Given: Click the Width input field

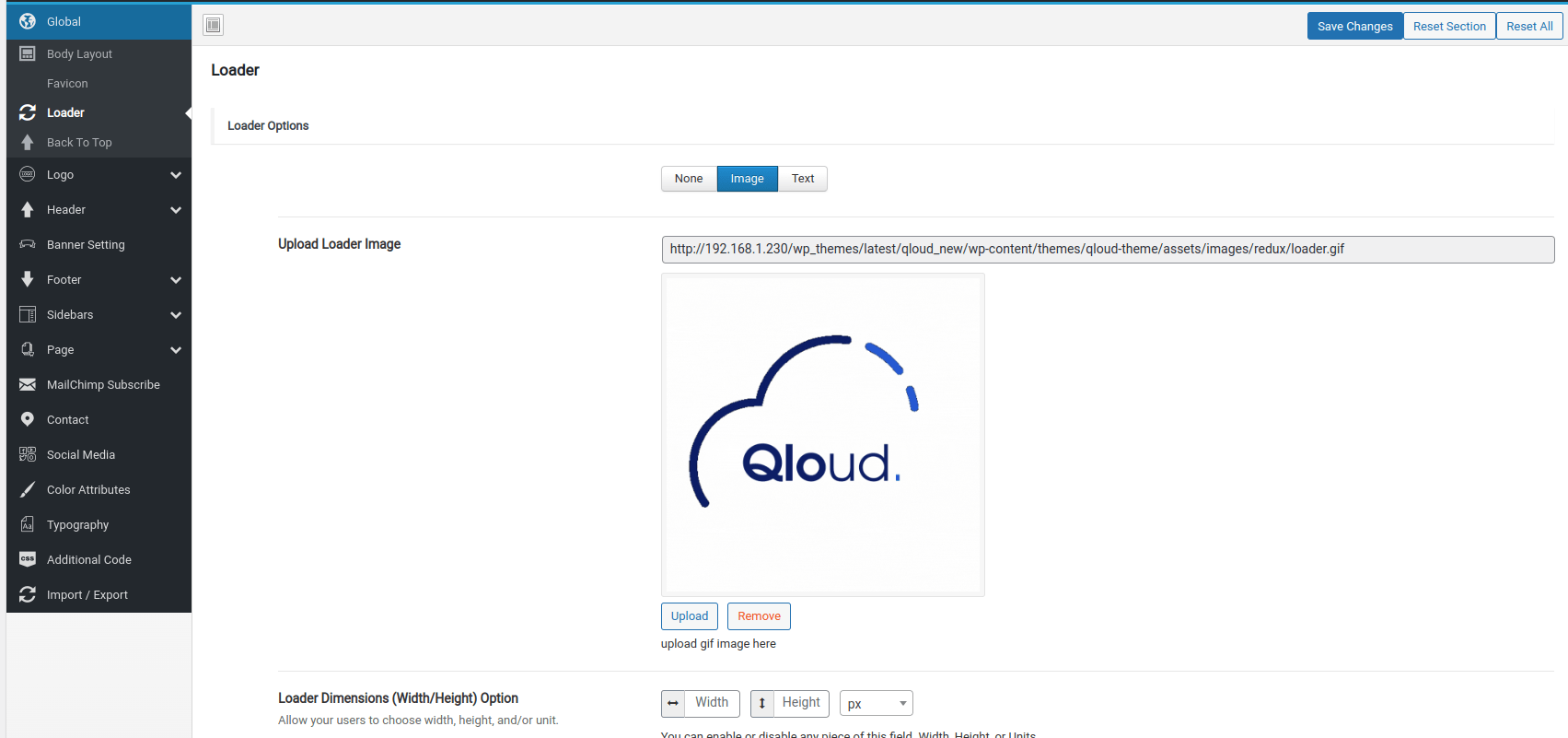Looking at the screenshot, I should point(712,703).
